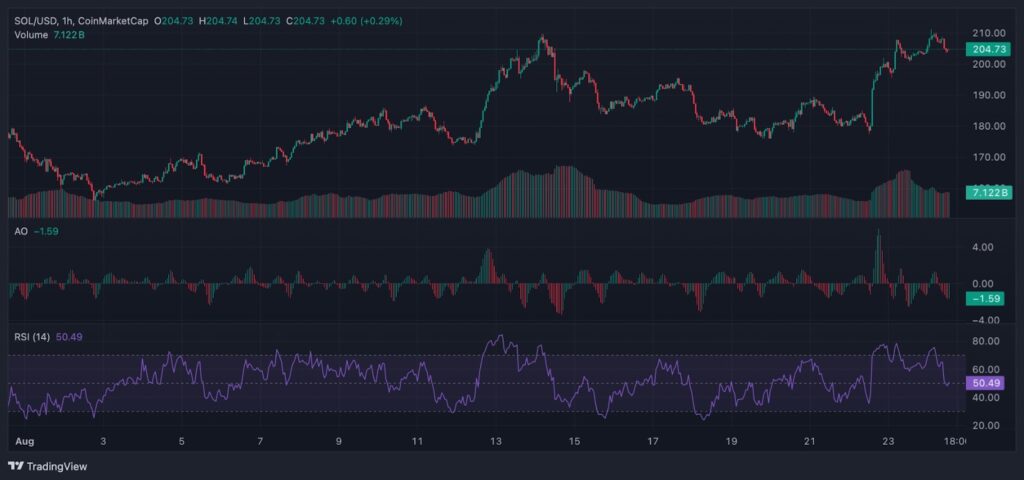This screenshot has height=480, width=1024.
Task: Click the 19 date label on time axis
Action: tap(731, 441)
